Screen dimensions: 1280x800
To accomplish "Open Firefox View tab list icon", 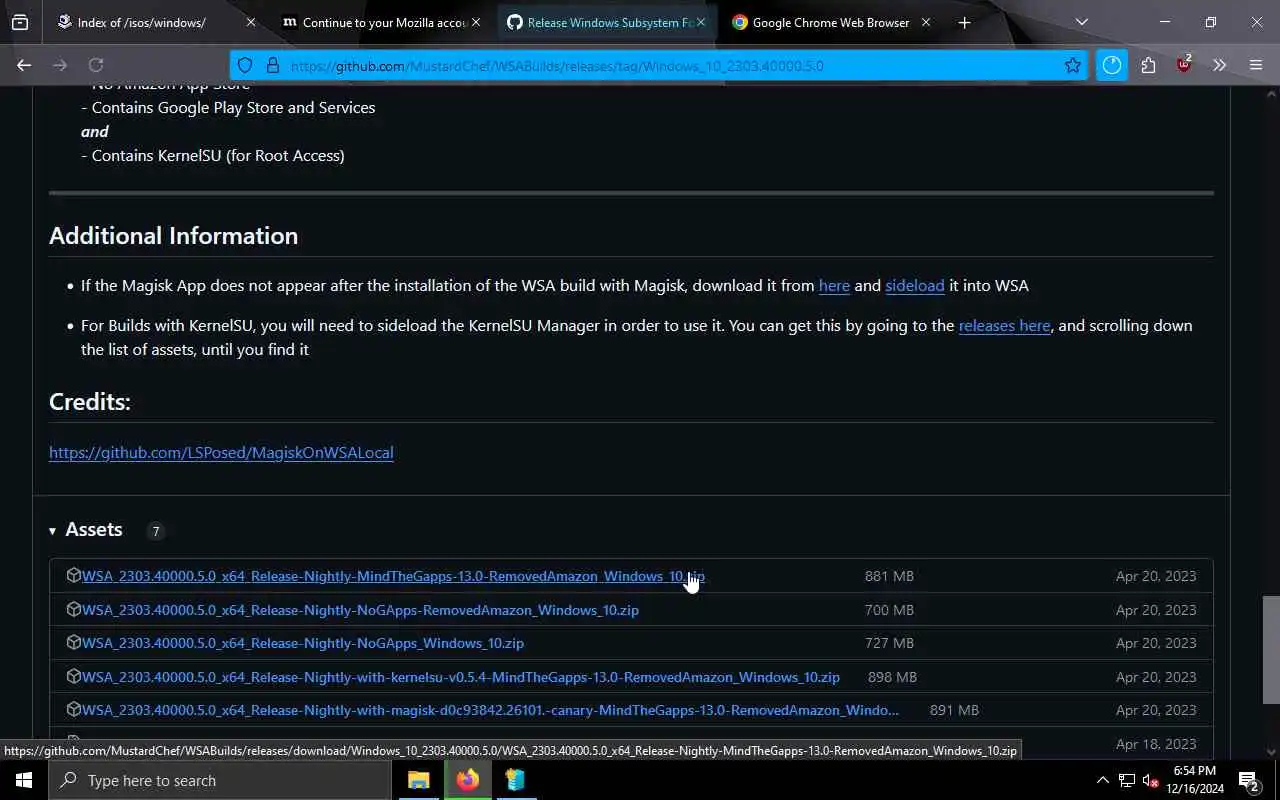I will 20,22.
